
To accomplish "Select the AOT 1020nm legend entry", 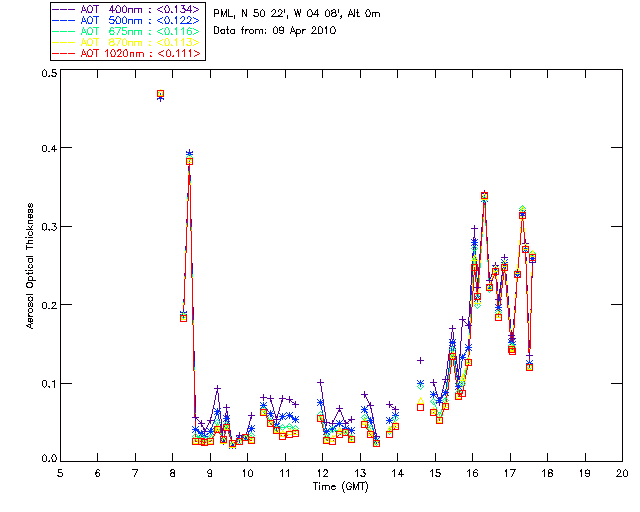I will 127,53.
